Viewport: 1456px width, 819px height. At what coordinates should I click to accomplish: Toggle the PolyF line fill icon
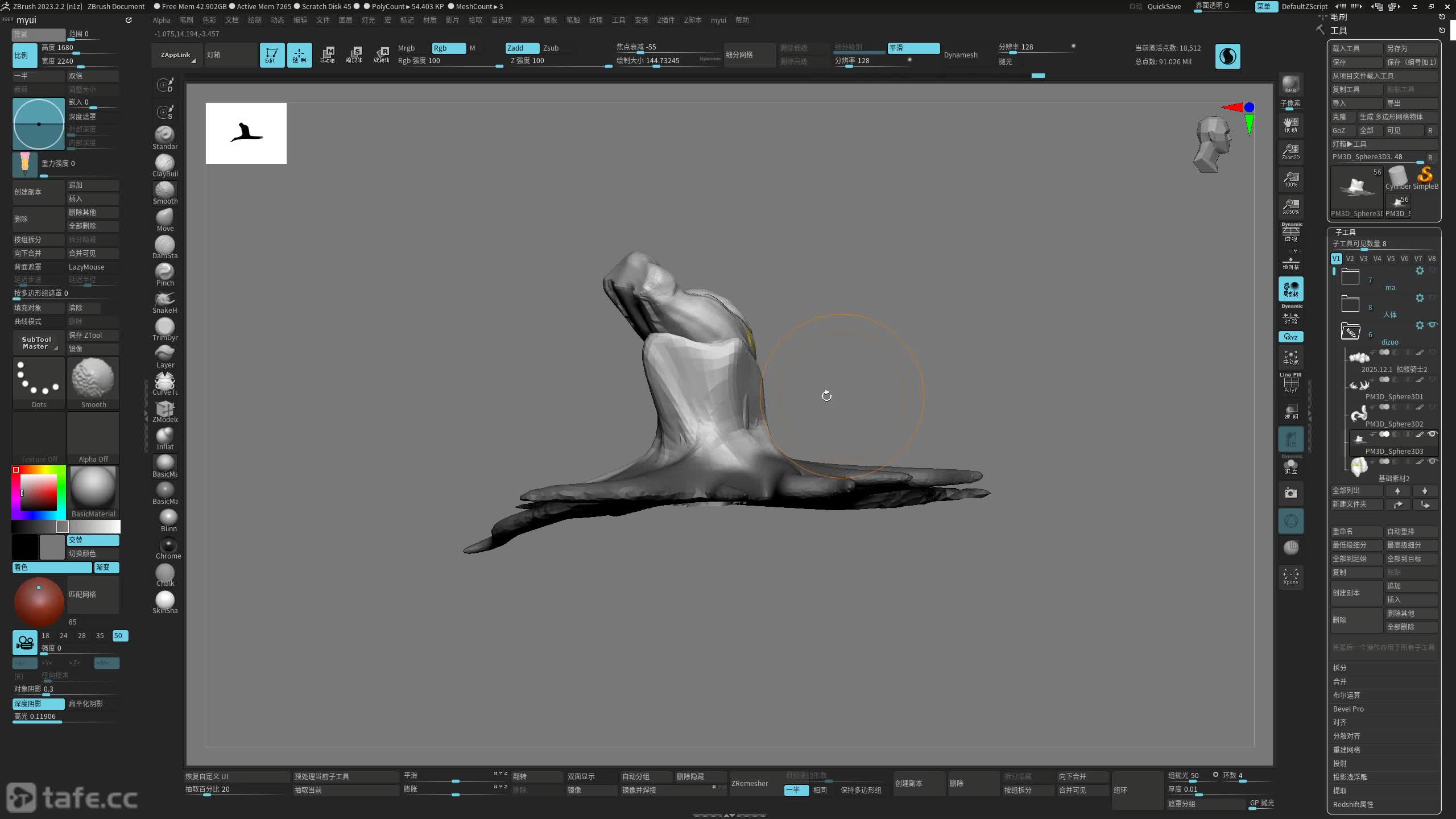click(1290, 383)
